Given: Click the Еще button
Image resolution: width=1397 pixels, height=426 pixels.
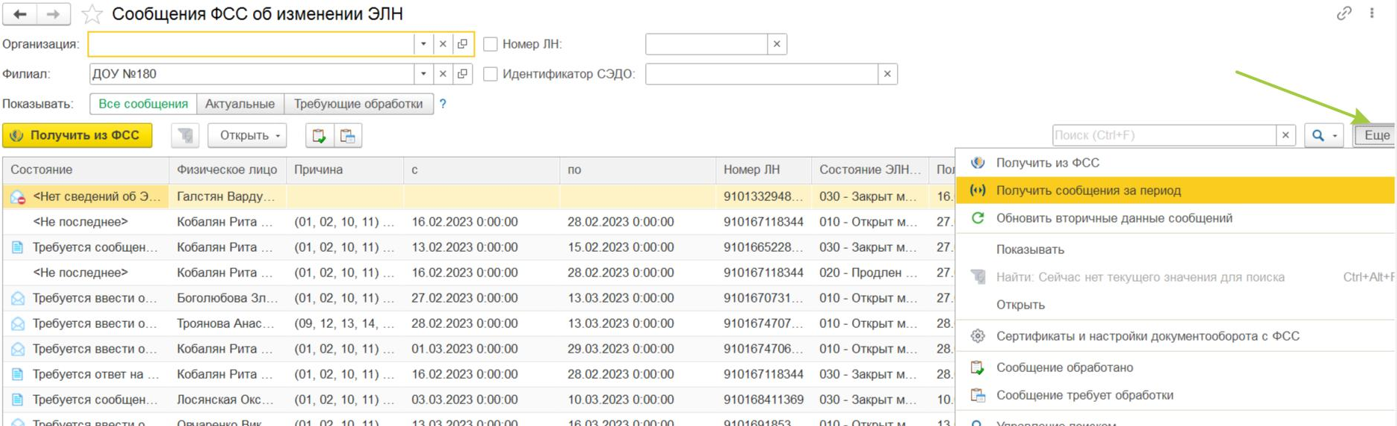Looking at the screenshot, I should click(x=1376, y=136).
